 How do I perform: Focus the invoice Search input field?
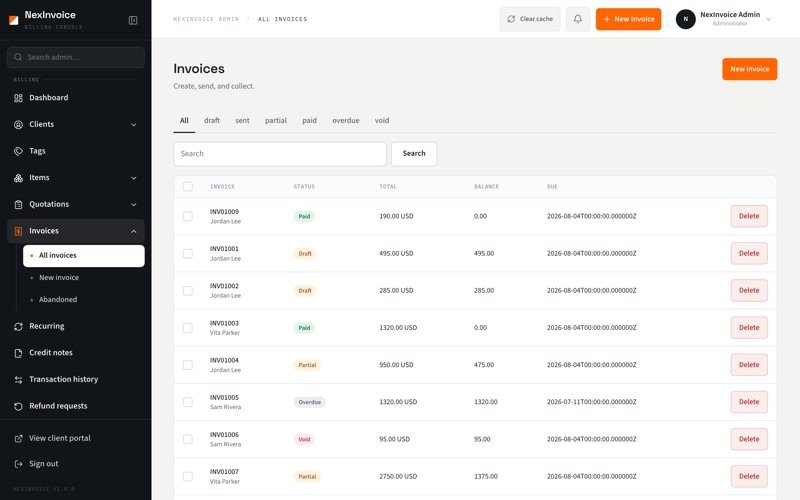(x=280, y=154)
